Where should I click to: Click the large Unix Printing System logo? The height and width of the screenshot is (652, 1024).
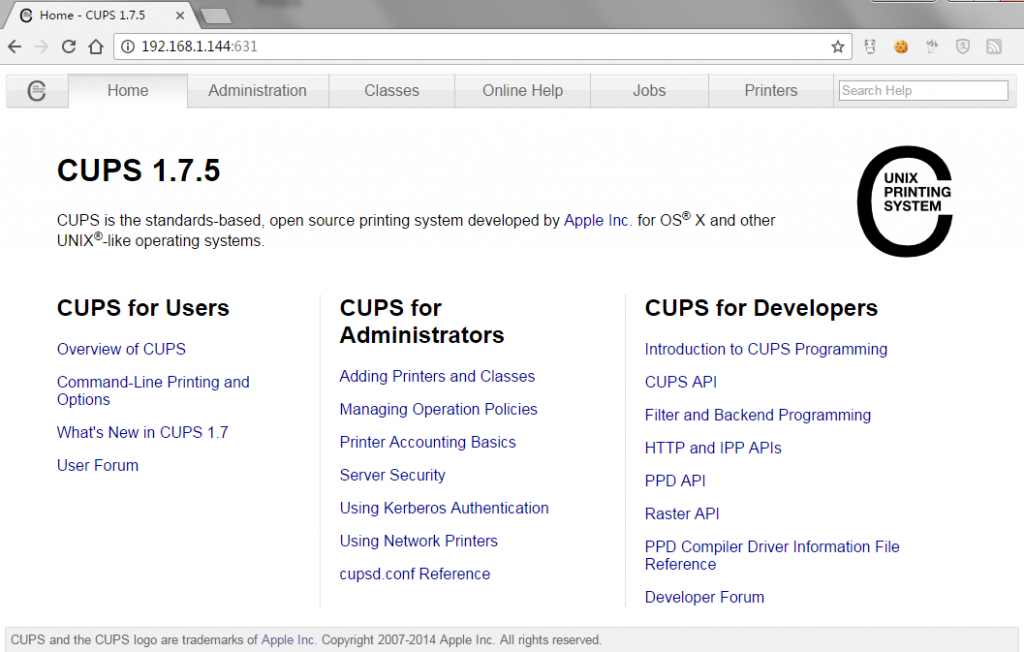pos(905,201)
